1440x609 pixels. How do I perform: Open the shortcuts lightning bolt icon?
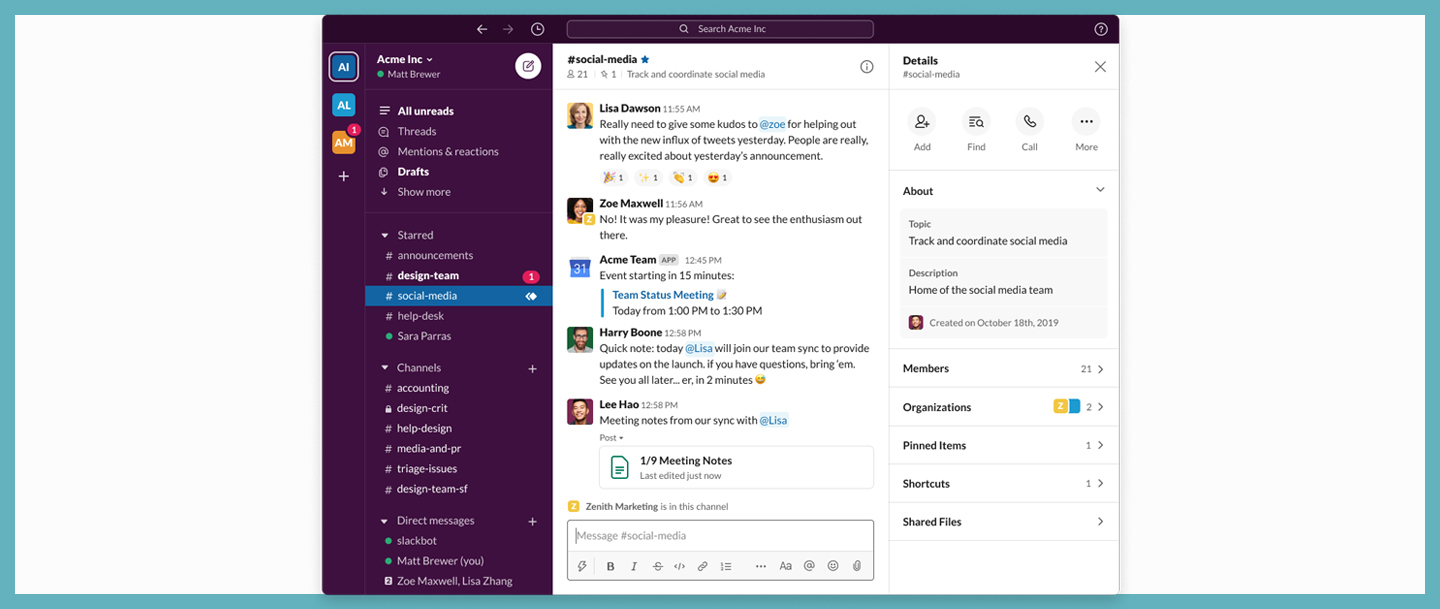583,566
